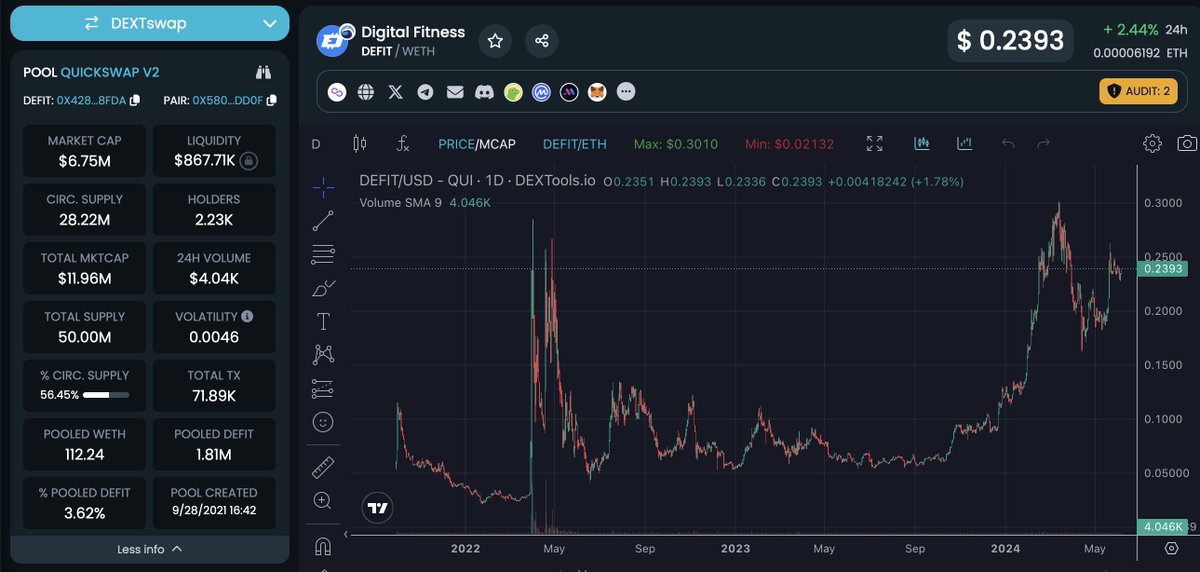Toggle candlestick trading view chart mode
Image resolution: width=1200 pixels, height=572 pixels.
[x=922, y=144]
